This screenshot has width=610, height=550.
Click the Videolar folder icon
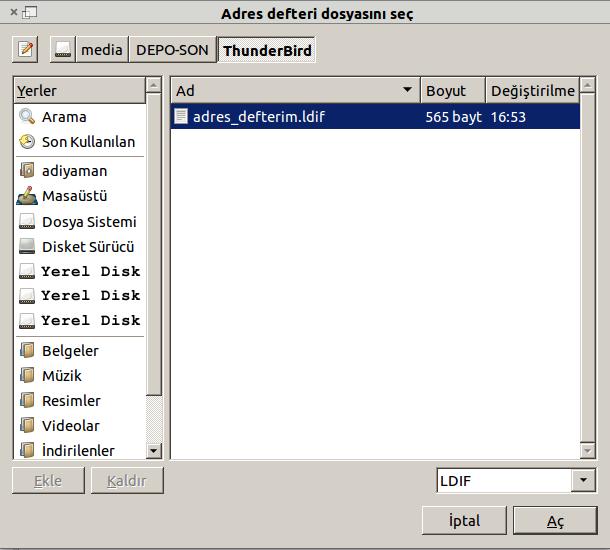click(x=27, y=425)
